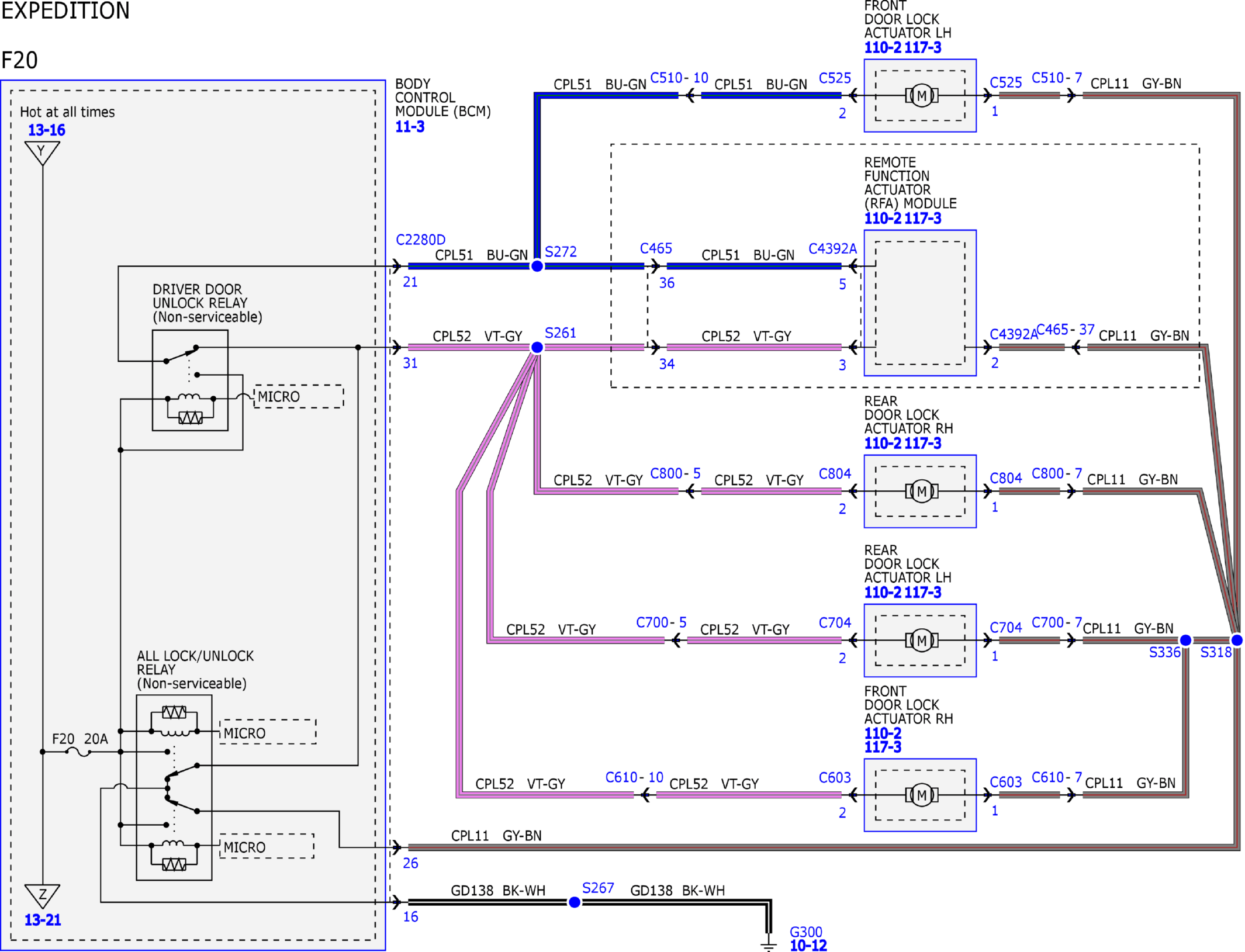
Task: Click the EXPEDITION title text
Action: tap(65, 11)
